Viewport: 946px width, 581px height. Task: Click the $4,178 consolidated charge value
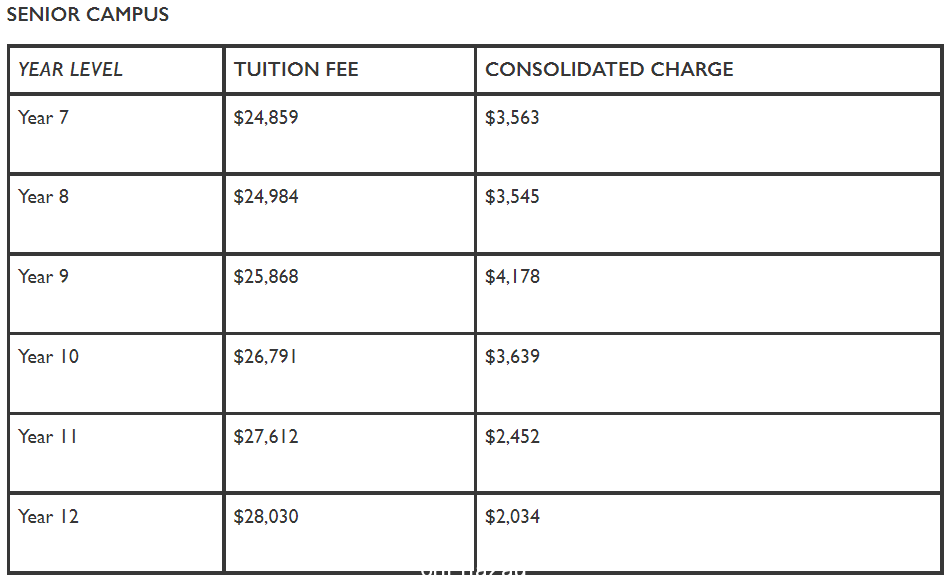(x=512, y=276)
